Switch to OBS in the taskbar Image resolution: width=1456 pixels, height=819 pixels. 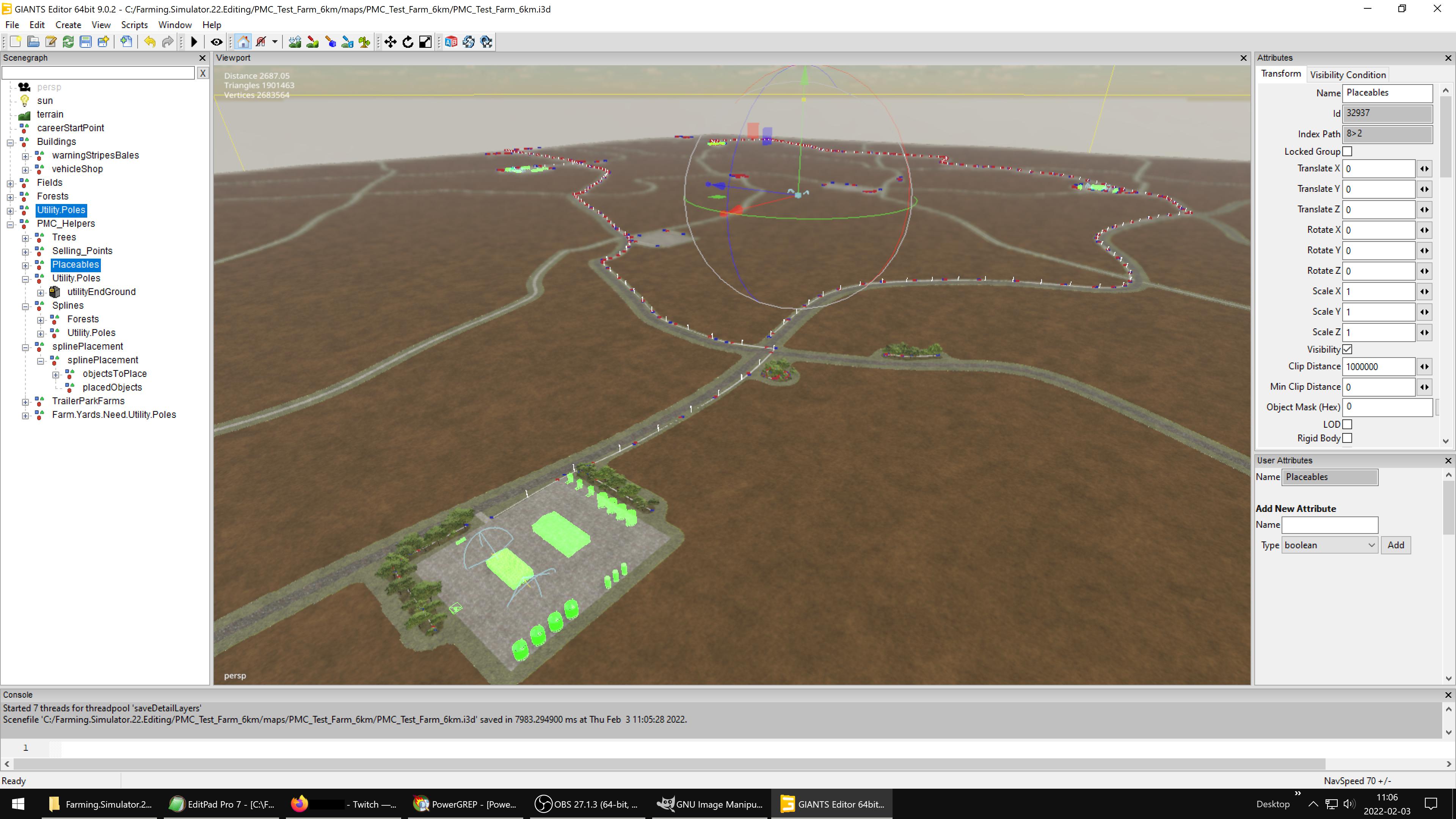588,804
